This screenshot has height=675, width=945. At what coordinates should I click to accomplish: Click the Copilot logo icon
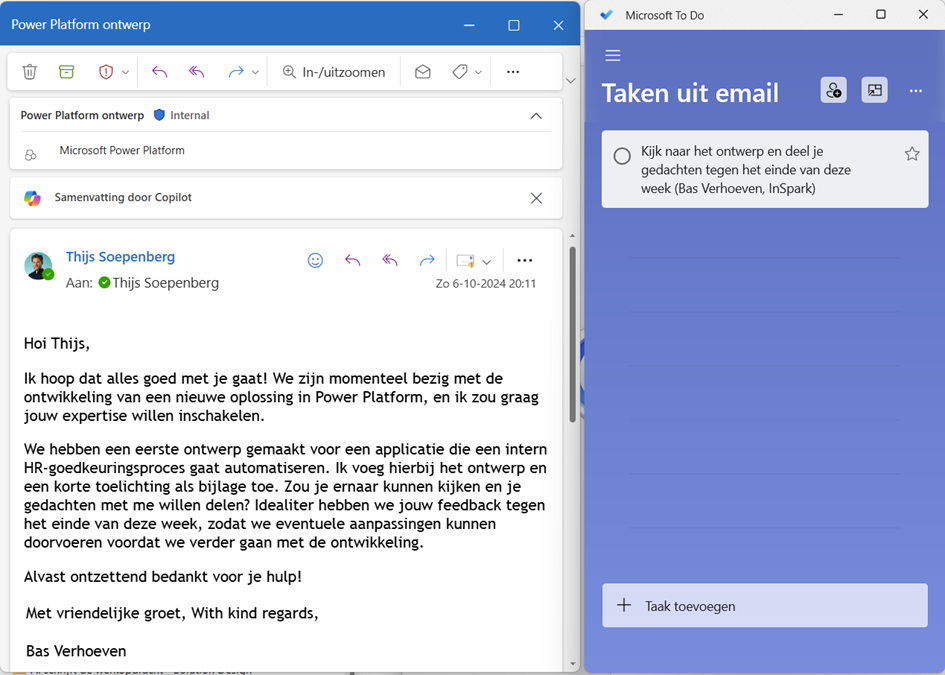coord(33,198)
